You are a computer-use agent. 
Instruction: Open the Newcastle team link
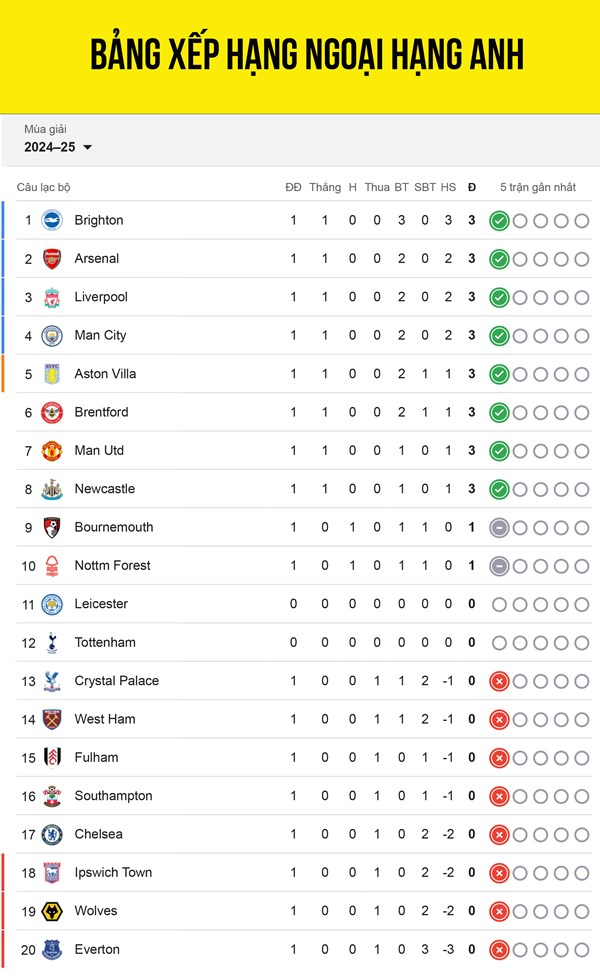104,489
